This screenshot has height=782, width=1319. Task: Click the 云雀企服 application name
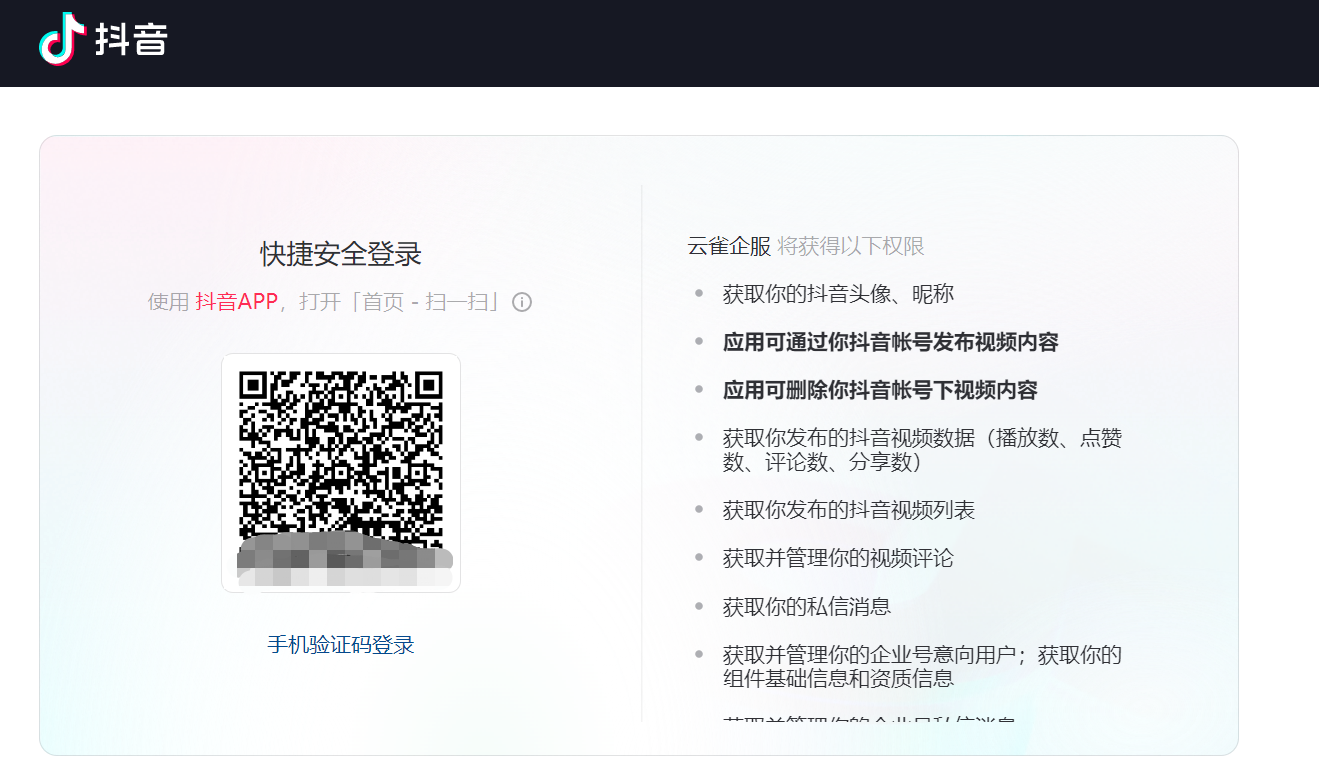[x=729, y=246]
